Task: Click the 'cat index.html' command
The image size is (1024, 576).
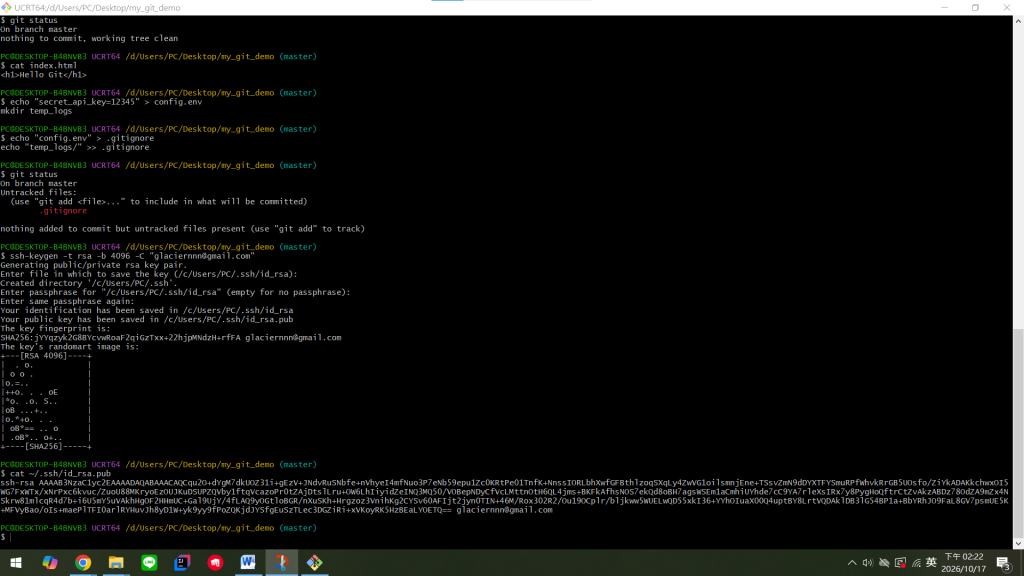Action: (x=43, y=66)
